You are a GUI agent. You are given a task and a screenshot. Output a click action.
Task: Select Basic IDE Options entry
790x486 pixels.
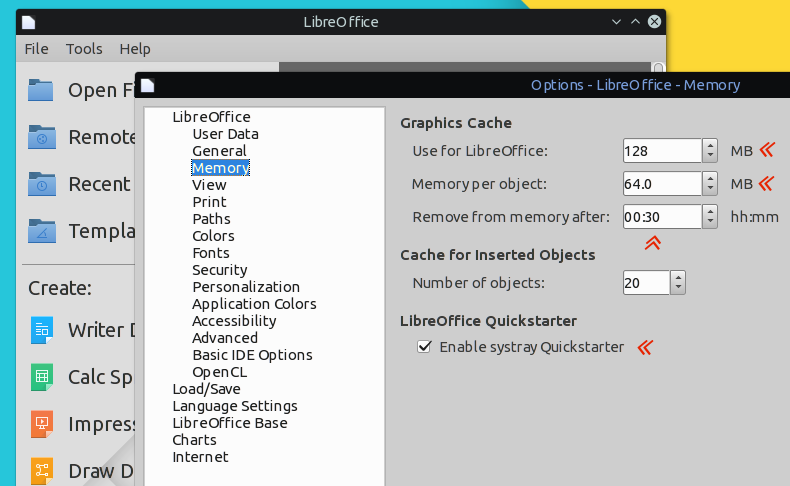point(252,355)
